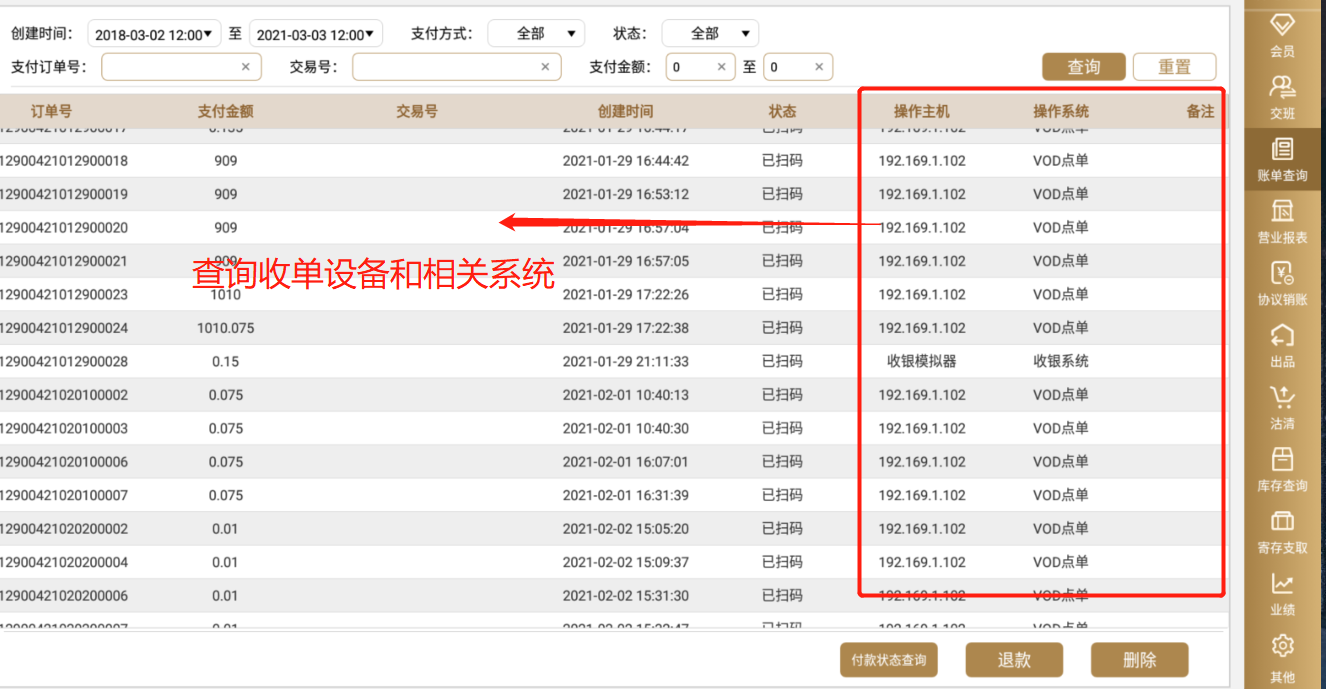
Task: Select order ending in 012900019
Action: coord(64,194)
